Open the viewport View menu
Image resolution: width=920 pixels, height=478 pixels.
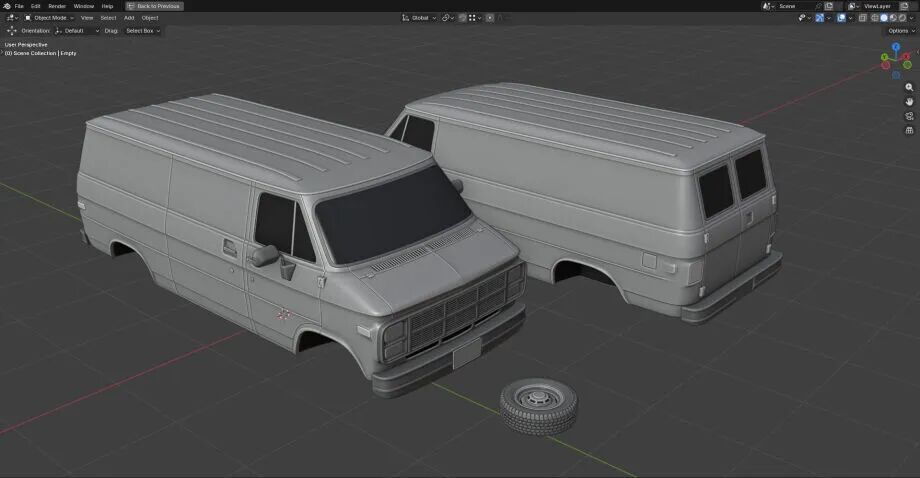pyautogui.click(x=87, y=18)
